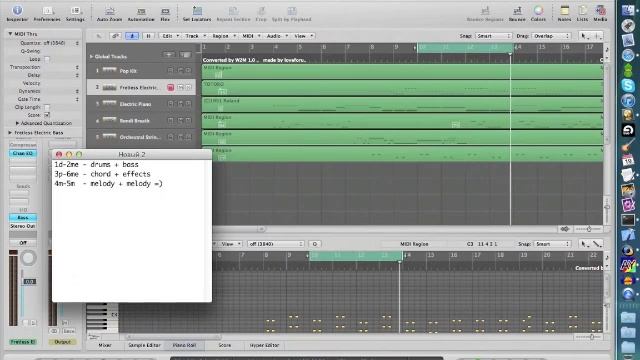640x360 pixels.
Task: Click the Piano Roll quantize Q button
Action: [x=315, y=244]
